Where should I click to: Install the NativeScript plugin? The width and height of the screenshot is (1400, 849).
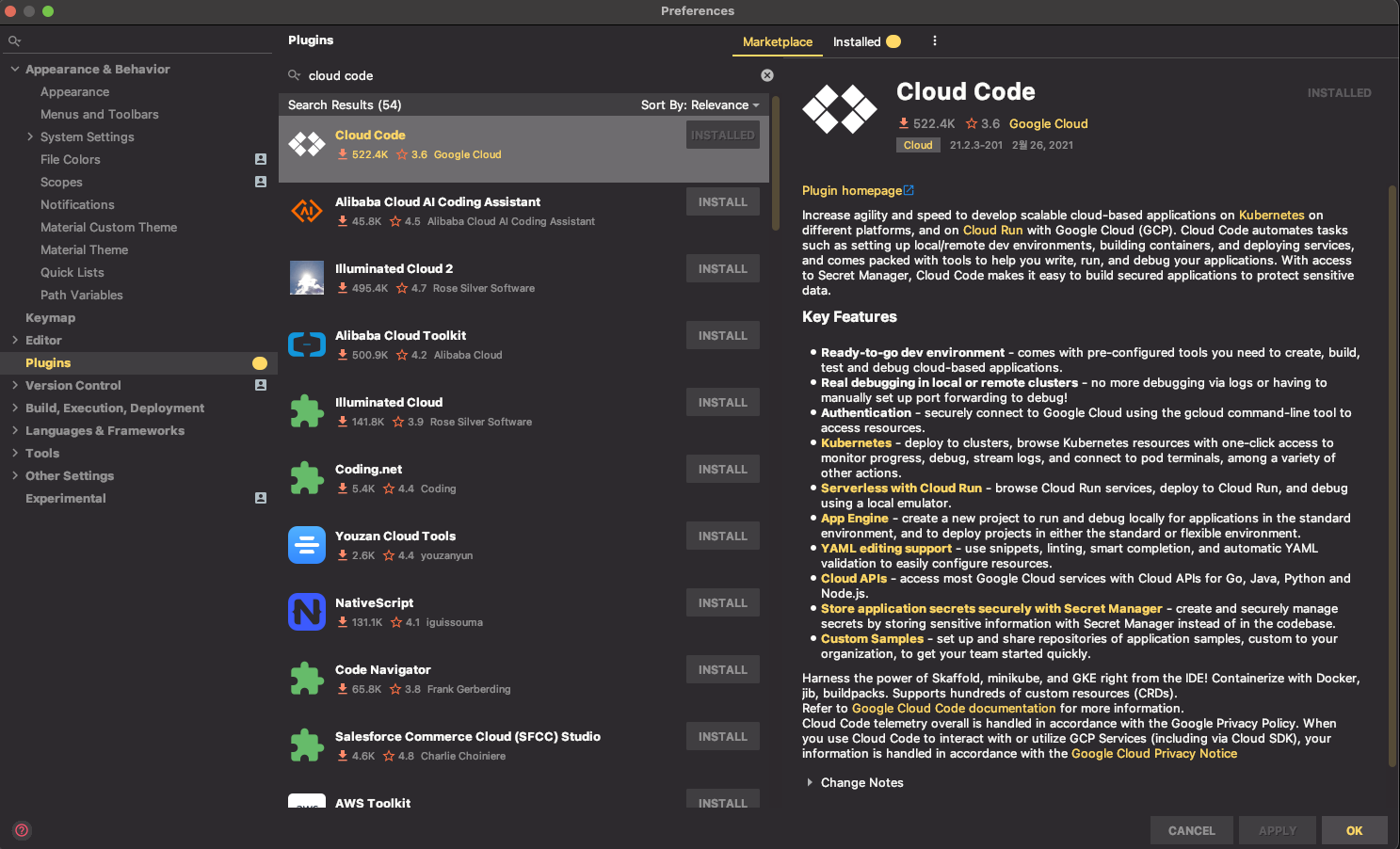[x=722, y=602]
